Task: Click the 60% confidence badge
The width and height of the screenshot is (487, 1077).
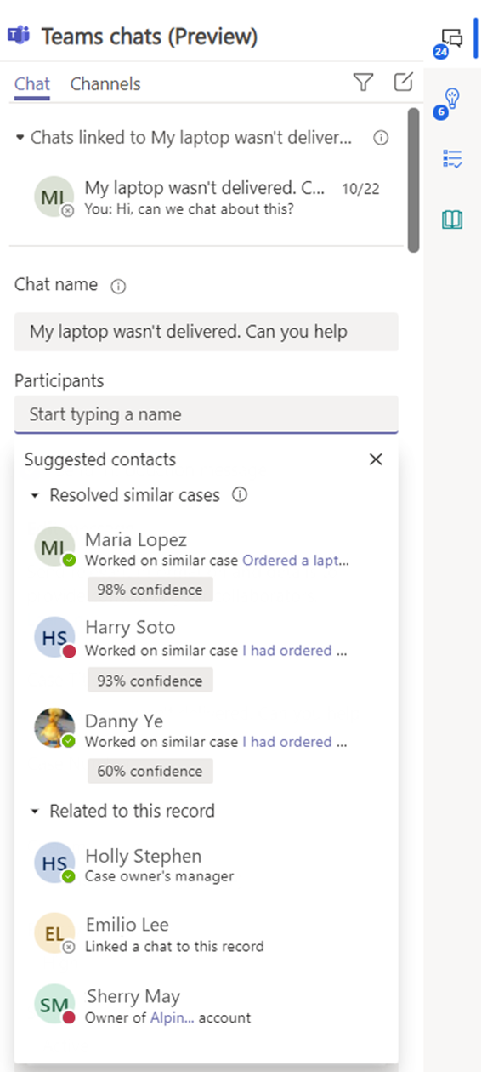Action: pos(150,771)
